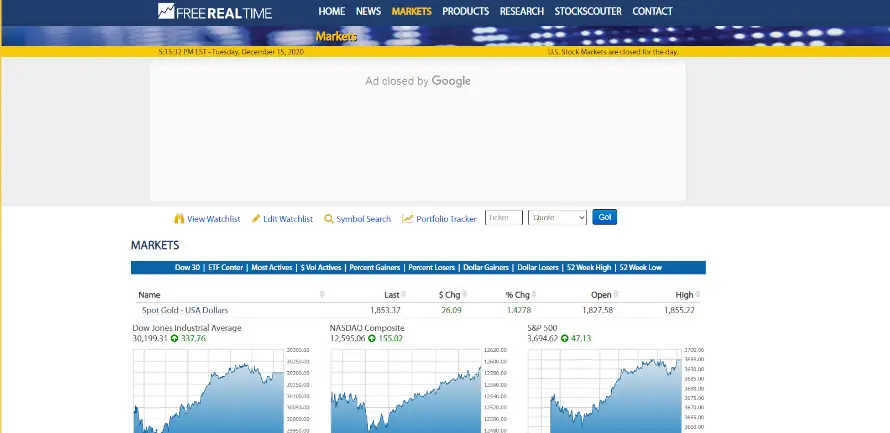Viewport: 890px width, 433px height.
Task: Sort table by % Chg column arrows
Action: coord(534,295)
